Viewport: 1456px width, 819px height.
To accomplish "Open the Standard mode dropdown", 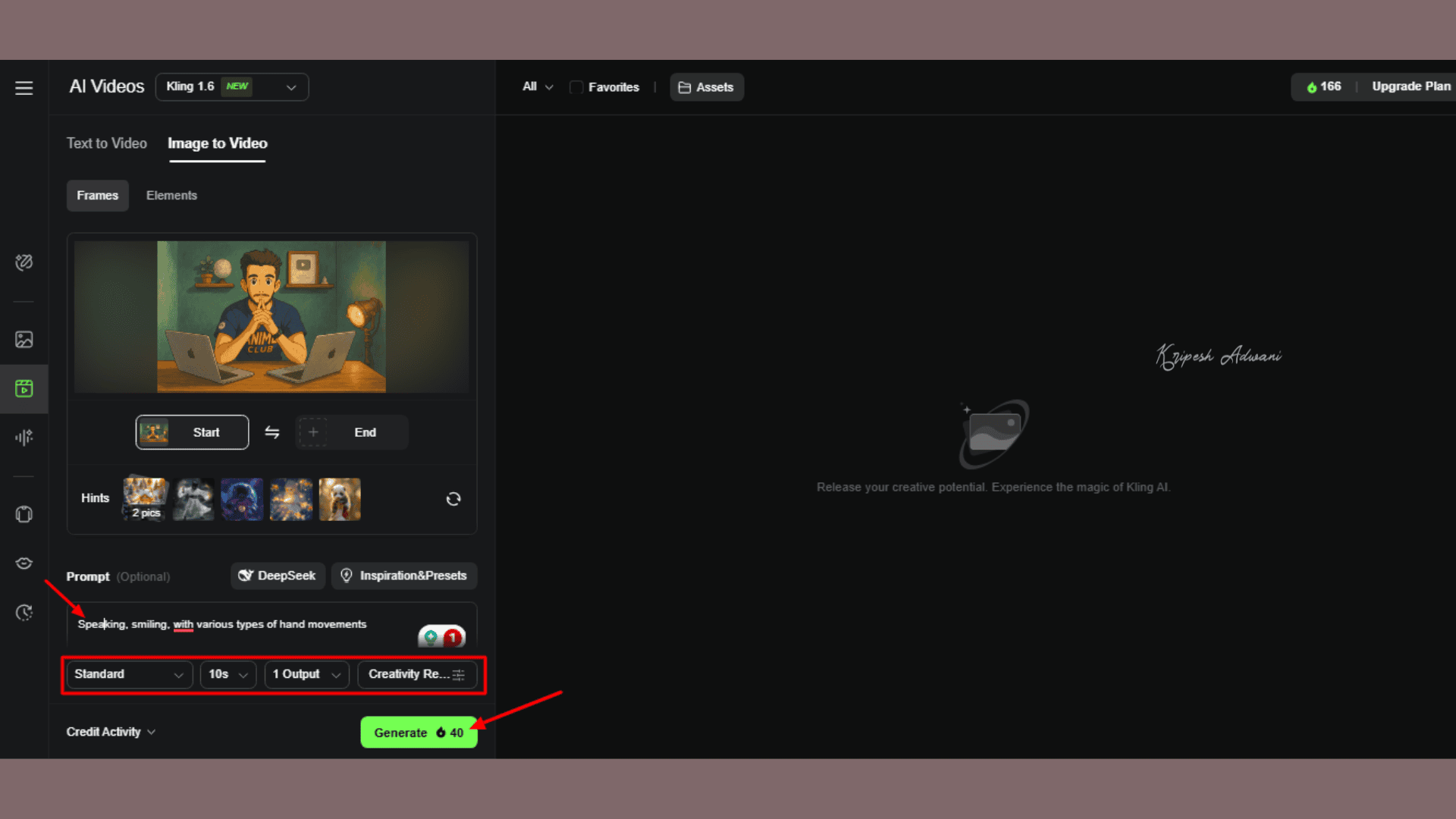I will (x=129, y=674).
